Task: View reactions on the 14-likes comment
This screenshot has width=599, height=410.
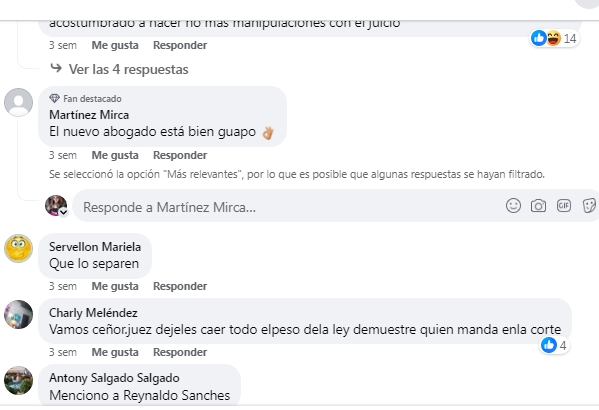Action: pyautogui.click(x=554, y=38)
